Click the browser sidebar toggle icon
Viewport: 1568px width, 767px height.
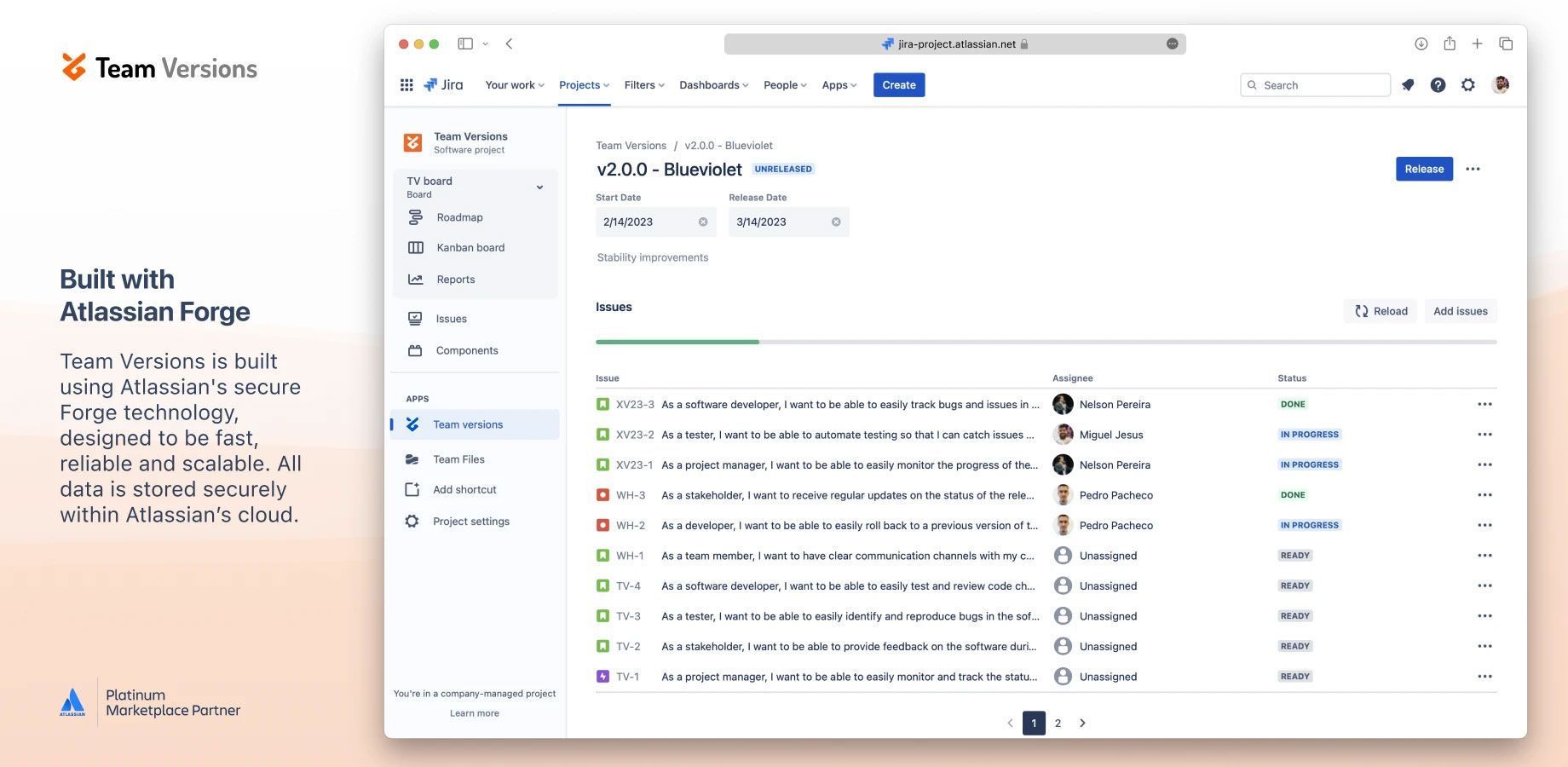point(465,43)
